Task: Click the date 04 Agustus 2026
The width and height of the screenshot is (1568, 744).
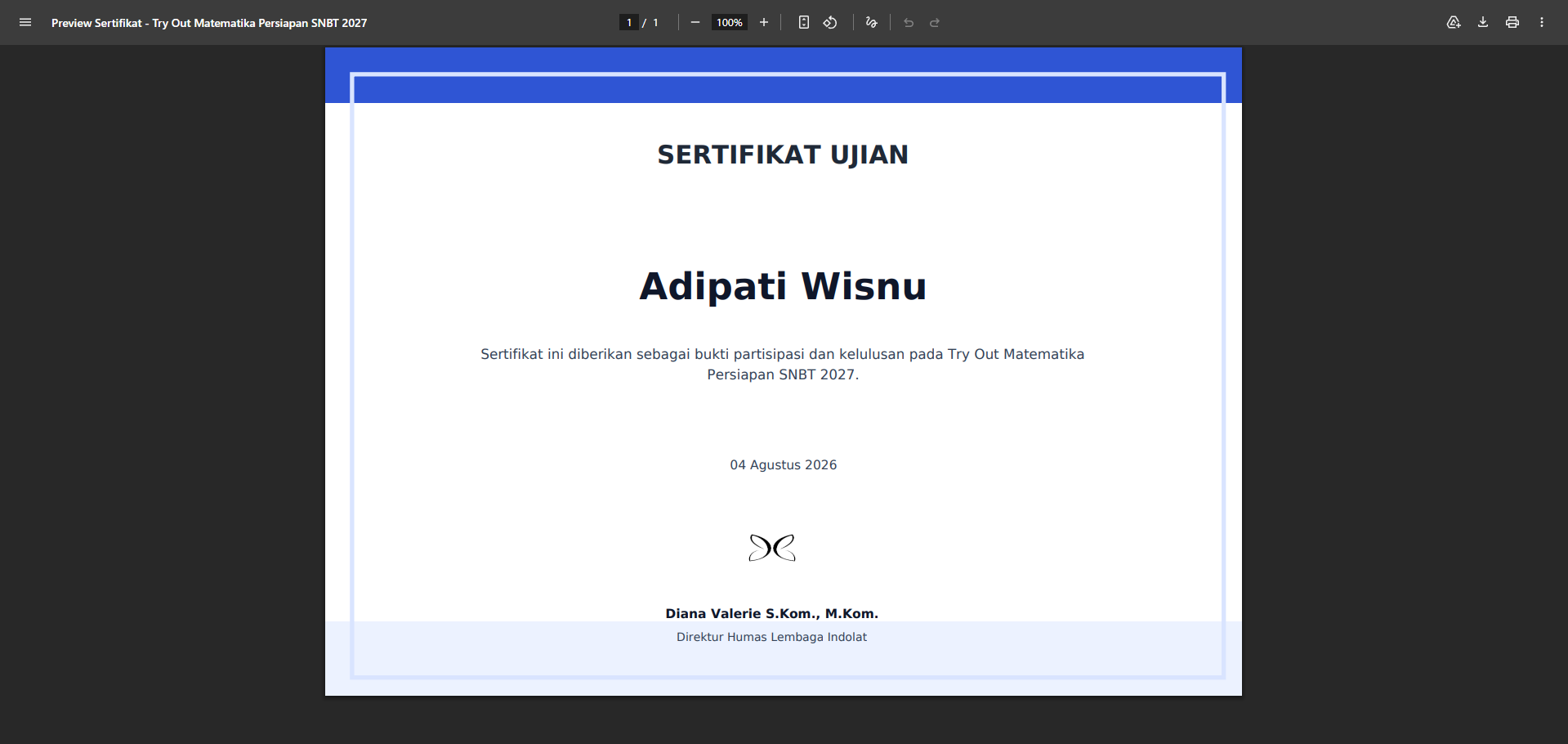Action: pyautogui.click(x=783, y=464)
